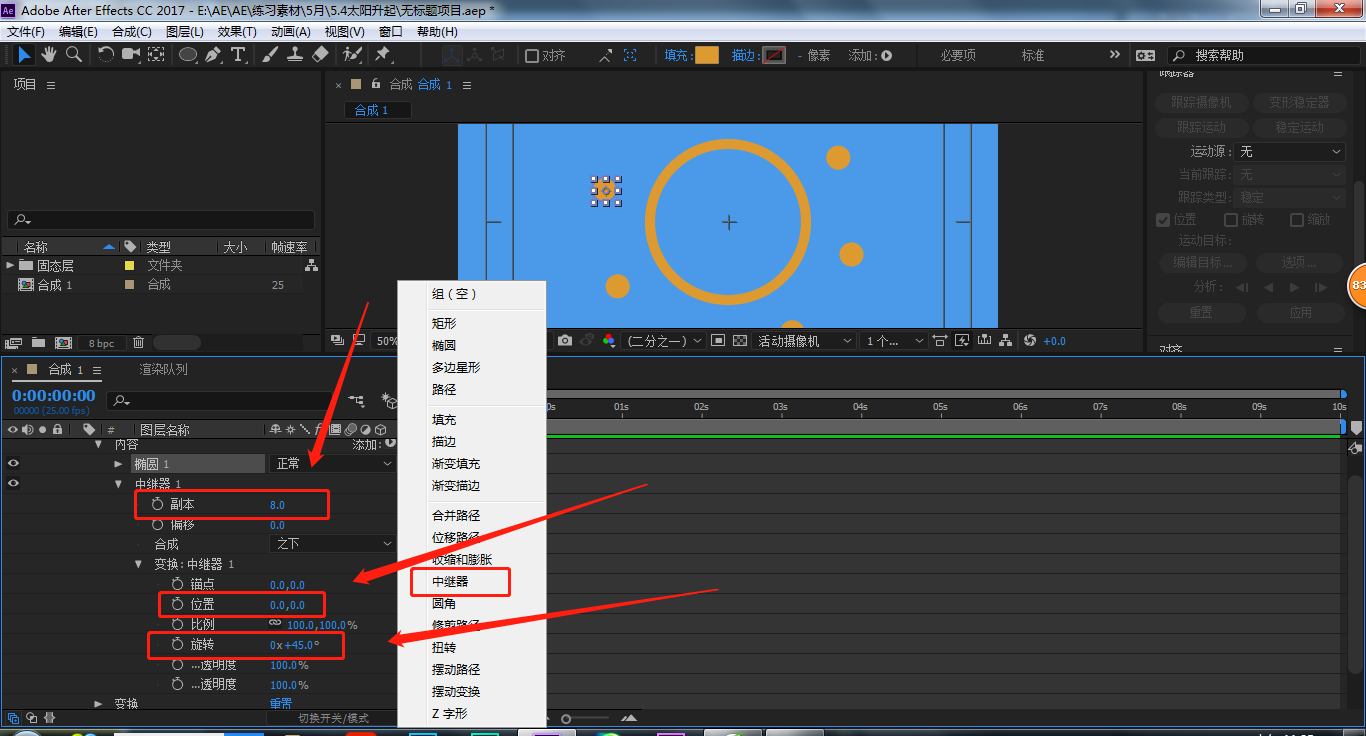Open the 图层(L) menu
Screen dimensions: 1366x736
pos(184,32)
